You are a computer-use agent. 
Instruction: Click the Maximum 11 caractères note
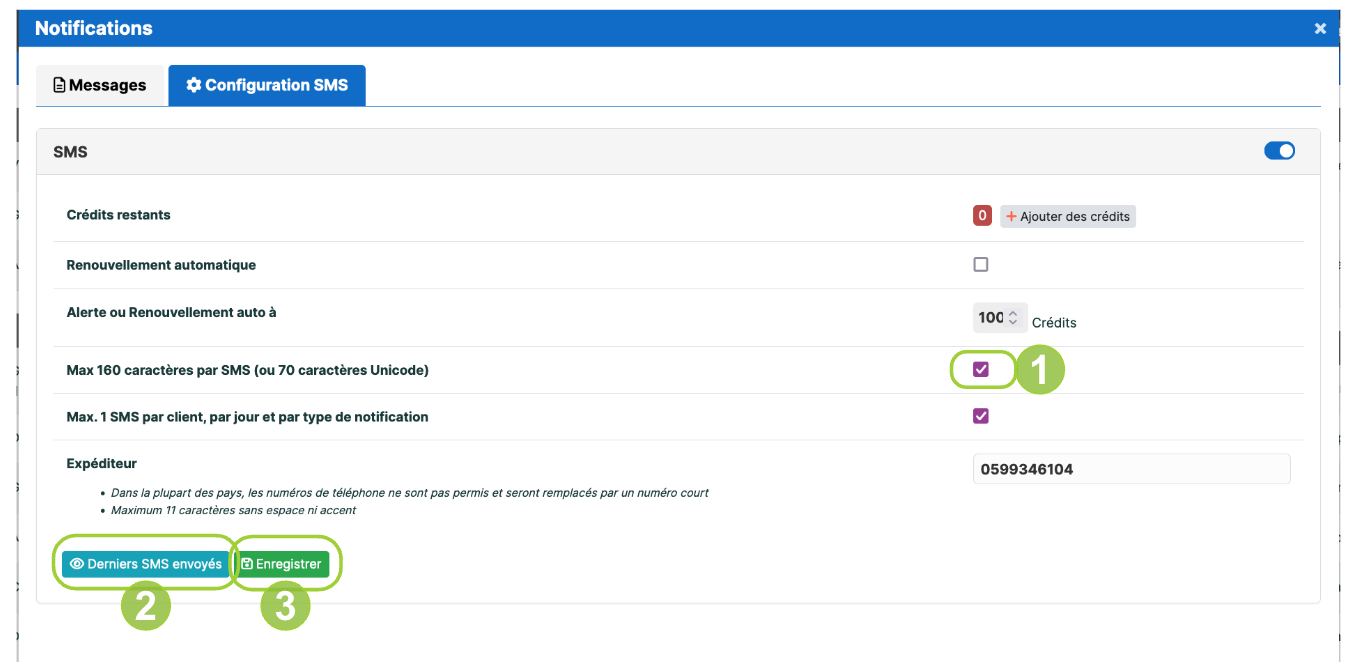coord(233,510)
